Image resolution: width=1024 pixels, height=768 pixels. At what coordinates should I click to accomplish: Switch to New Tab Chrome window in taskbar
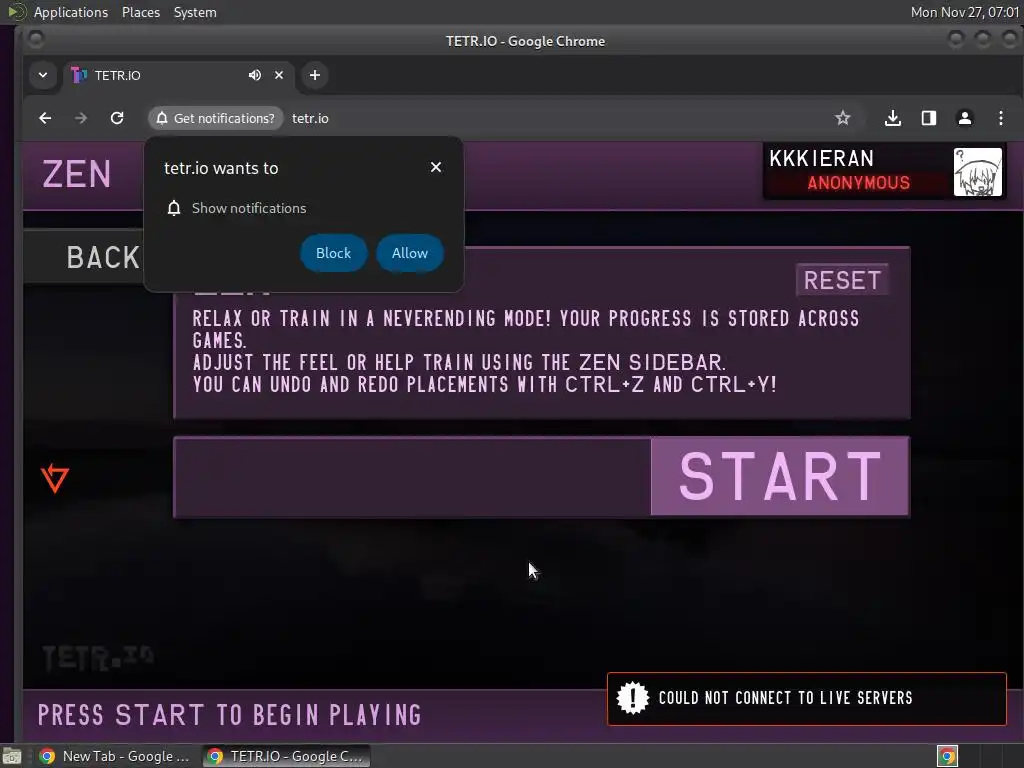tap(114, 756)
